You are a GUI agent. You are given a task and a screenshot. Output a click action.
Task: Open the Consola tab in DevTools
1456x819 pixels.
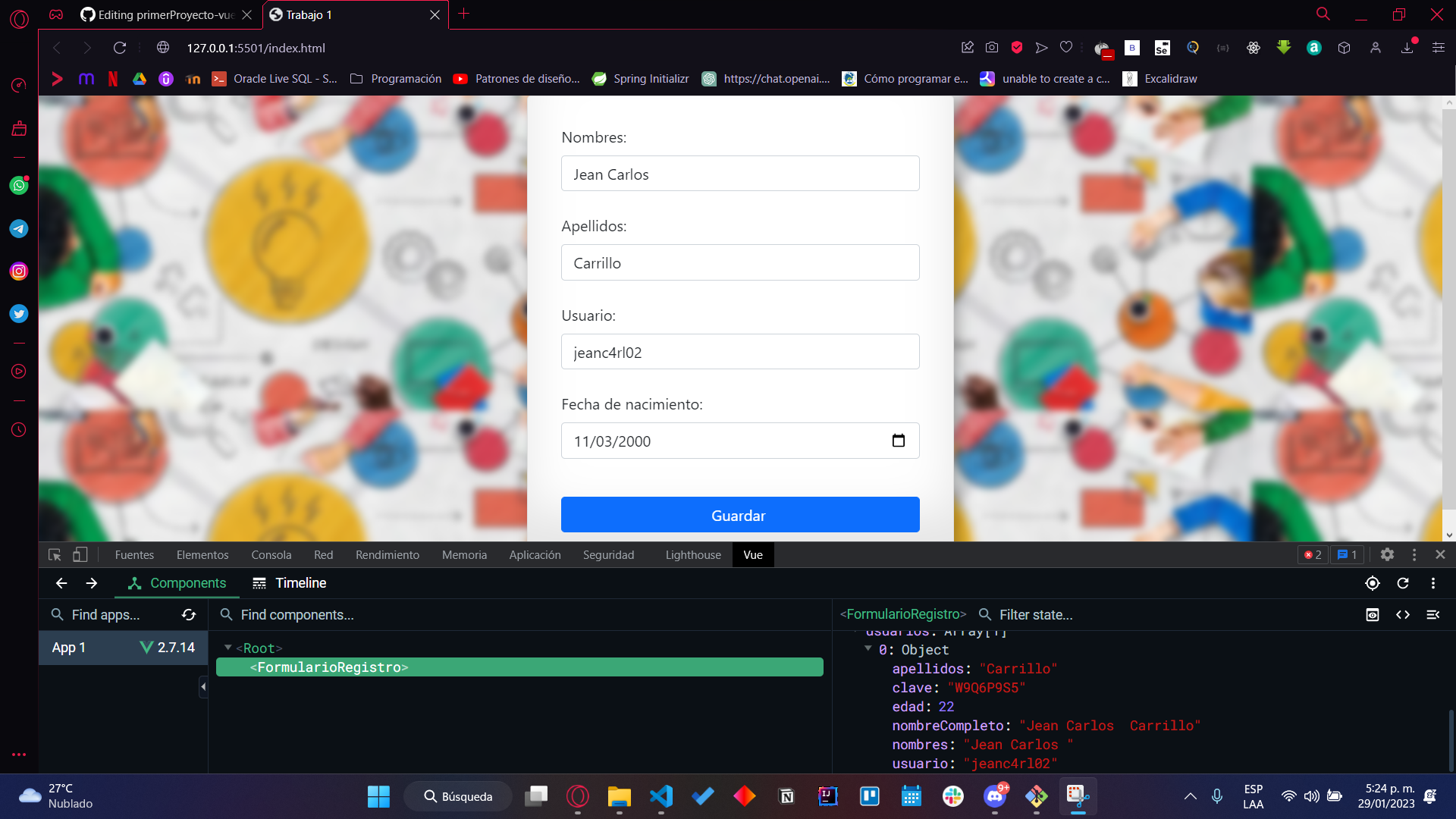pos(271,554)
